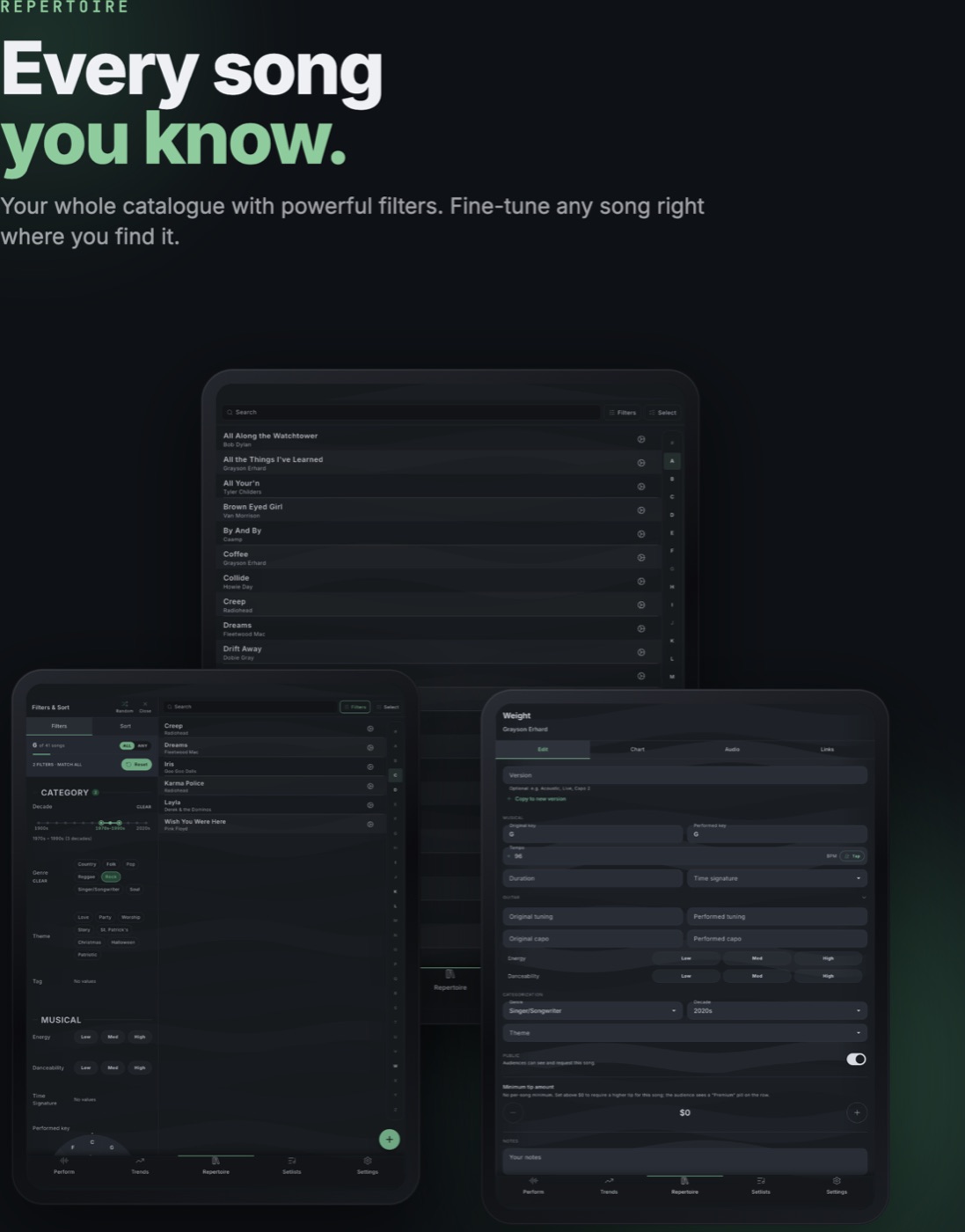Click the icon on the Layla row
The height and width of the screenshot is (1232, 965).
[x=369, y=805]
